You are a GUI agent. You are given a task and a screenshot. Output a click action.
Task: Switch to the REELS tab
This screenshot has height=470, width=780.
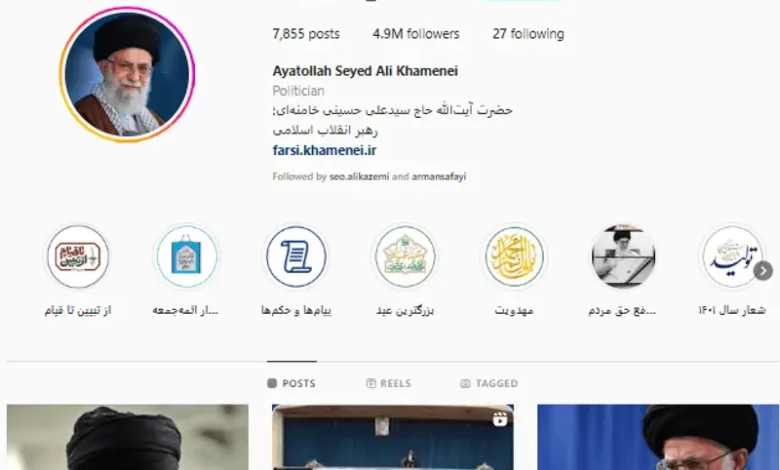coord(389,383)
